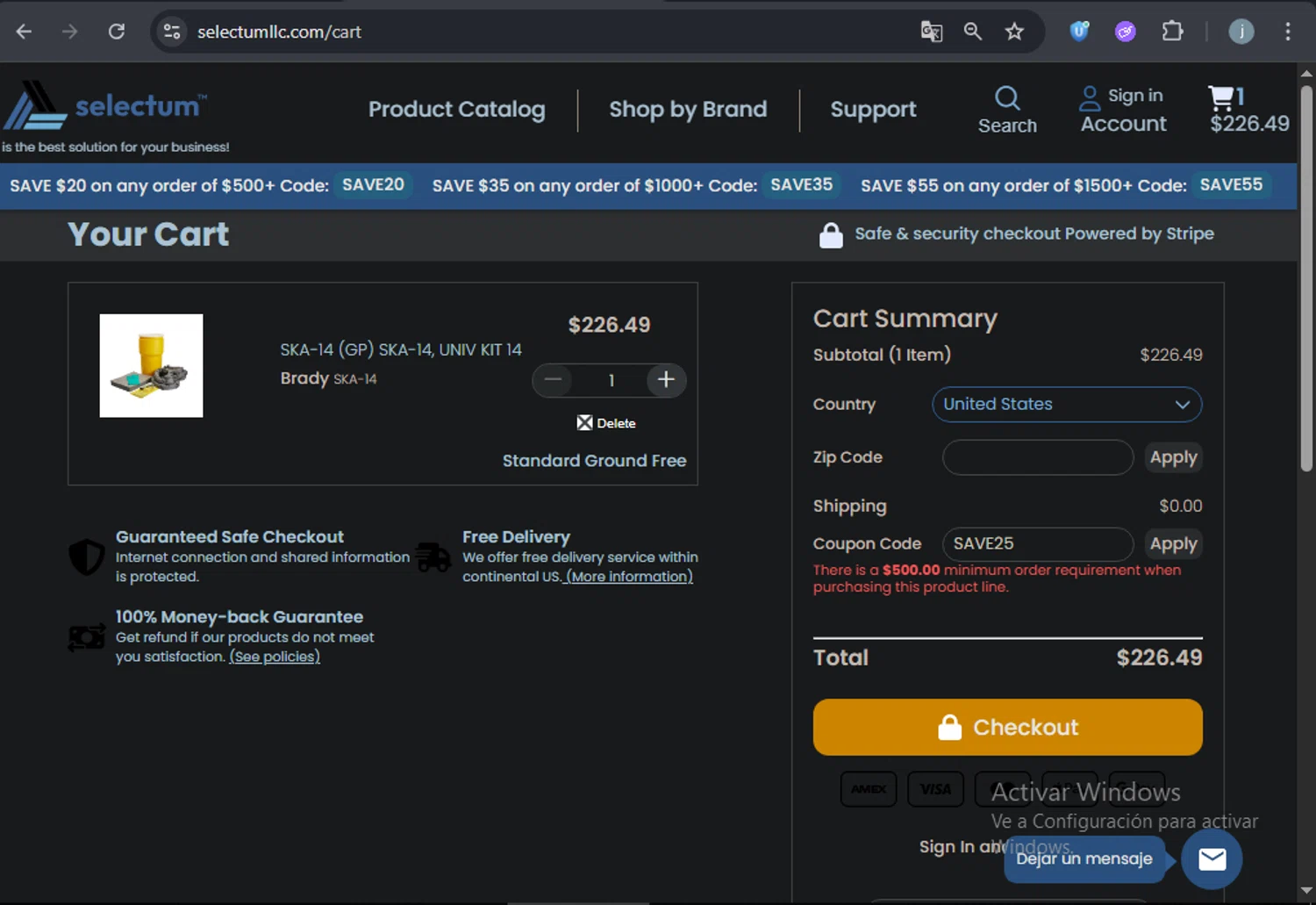
Task: Apply the entered Zip Code
Action: [x=1173, y=457]
